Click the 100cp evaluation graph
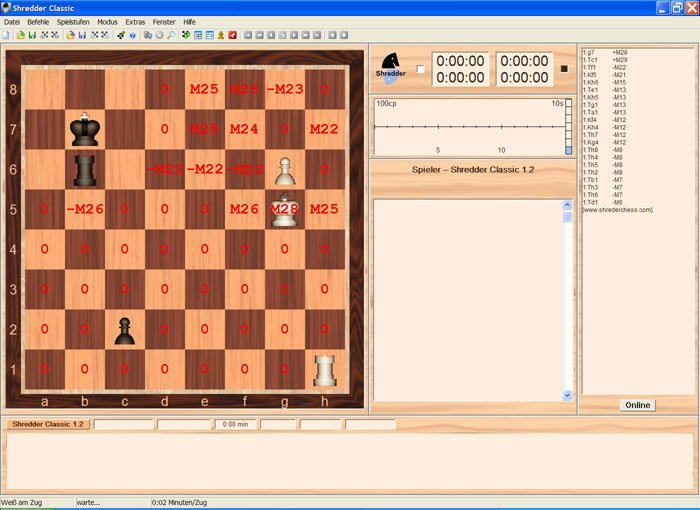700x510 pixels. click(469, 127)
